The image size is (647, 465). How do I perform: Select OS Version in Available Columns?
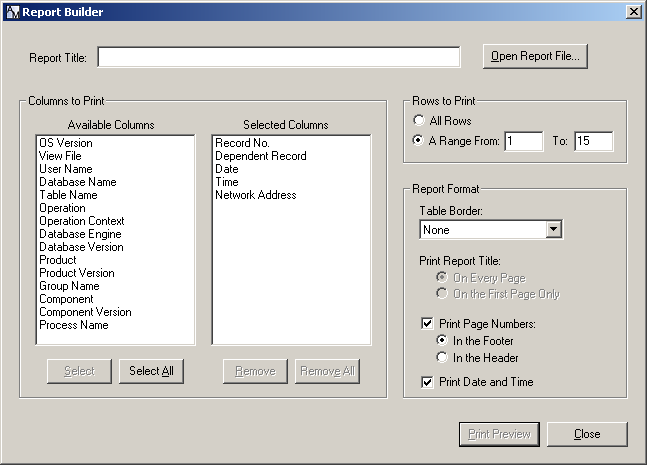point(66,143)
